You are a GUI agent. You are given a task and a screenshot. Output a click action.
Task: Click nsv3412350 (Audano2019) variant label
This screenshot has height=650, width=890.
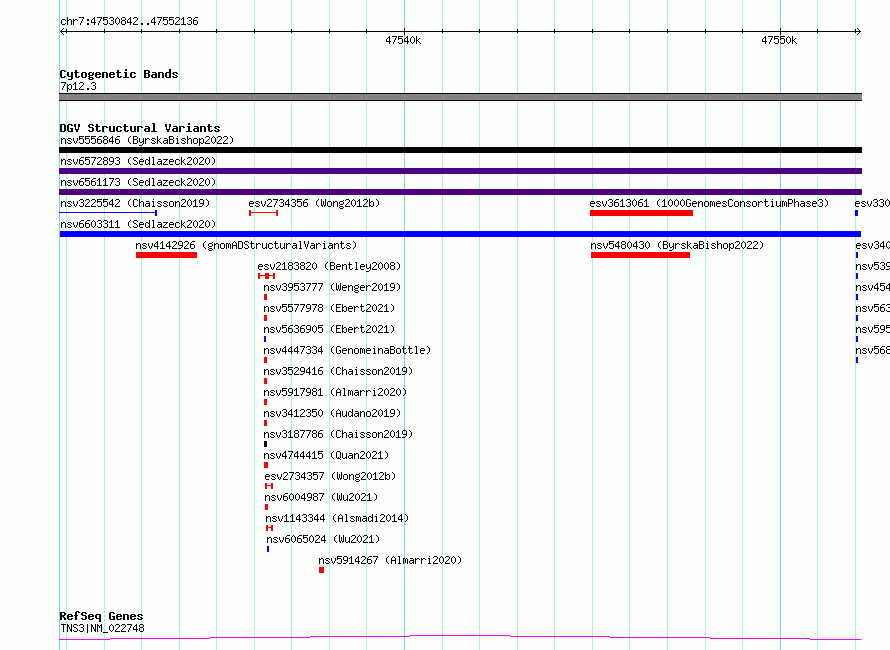pos(332,413)
